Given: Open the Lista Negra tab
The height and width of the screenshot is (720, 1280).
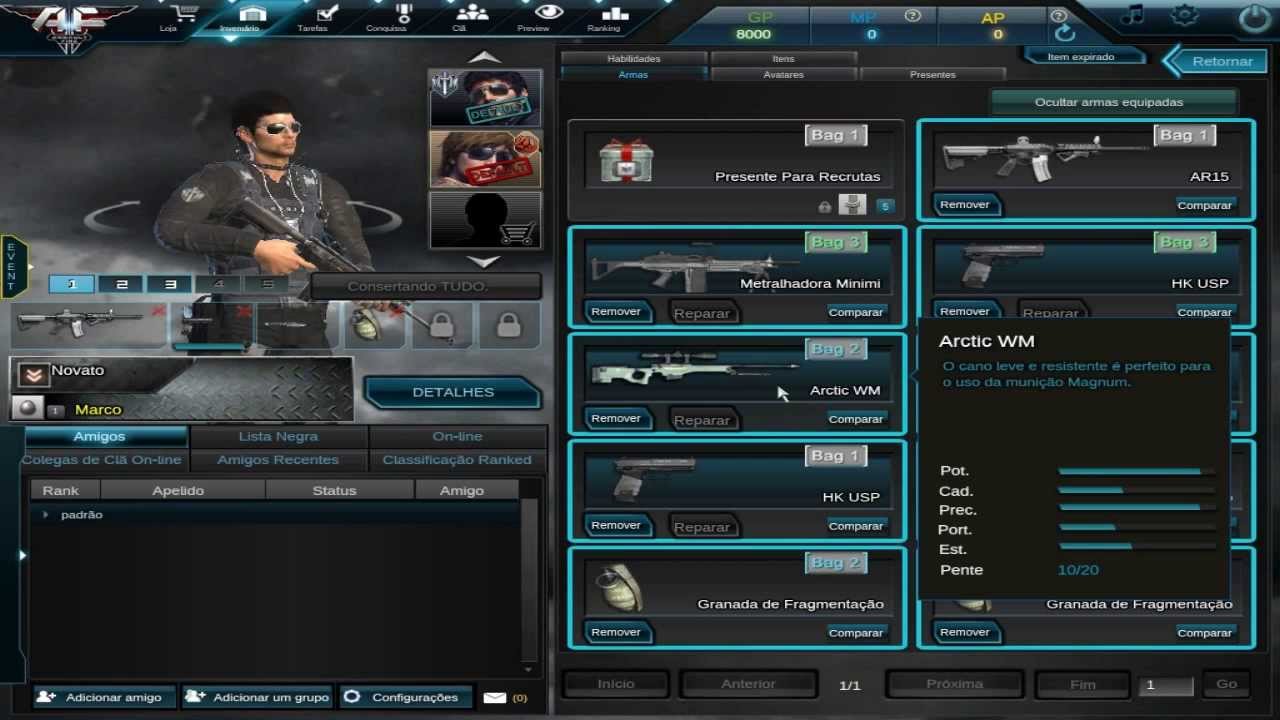Looking at the screenshot, I should coord(278,436).
